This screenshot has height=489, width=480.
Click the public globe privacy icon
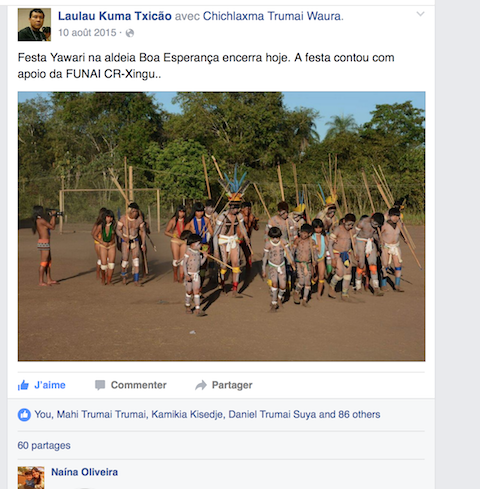coord(130,33)
